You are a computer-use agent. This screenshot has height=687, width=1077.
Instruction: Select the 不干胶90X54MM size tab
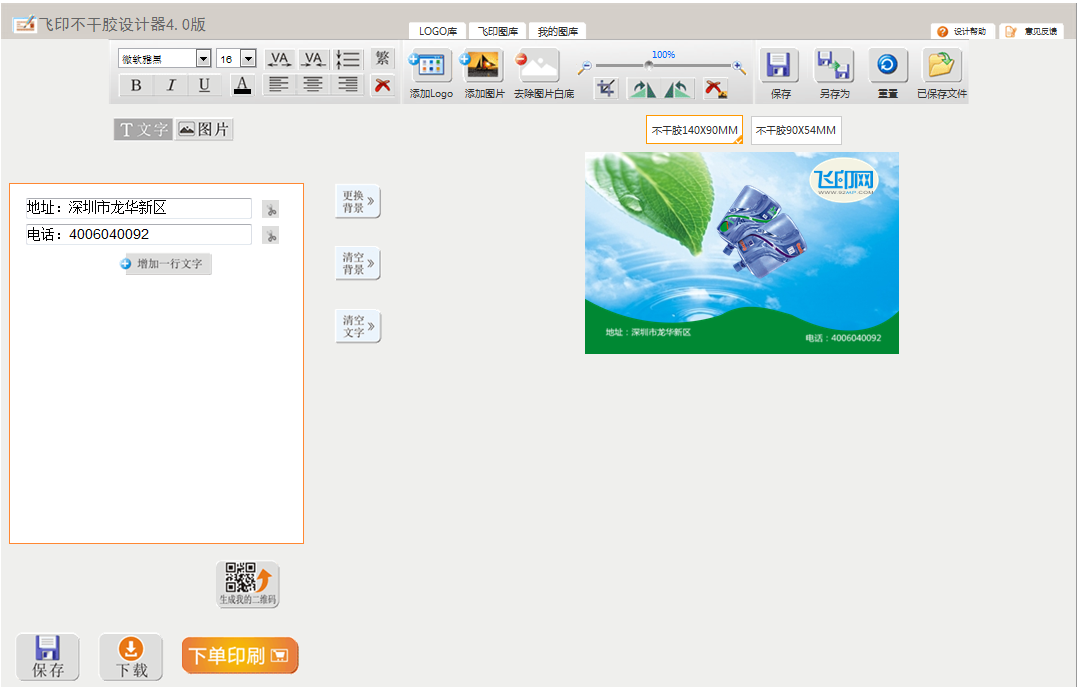click(x=795, y=130)
